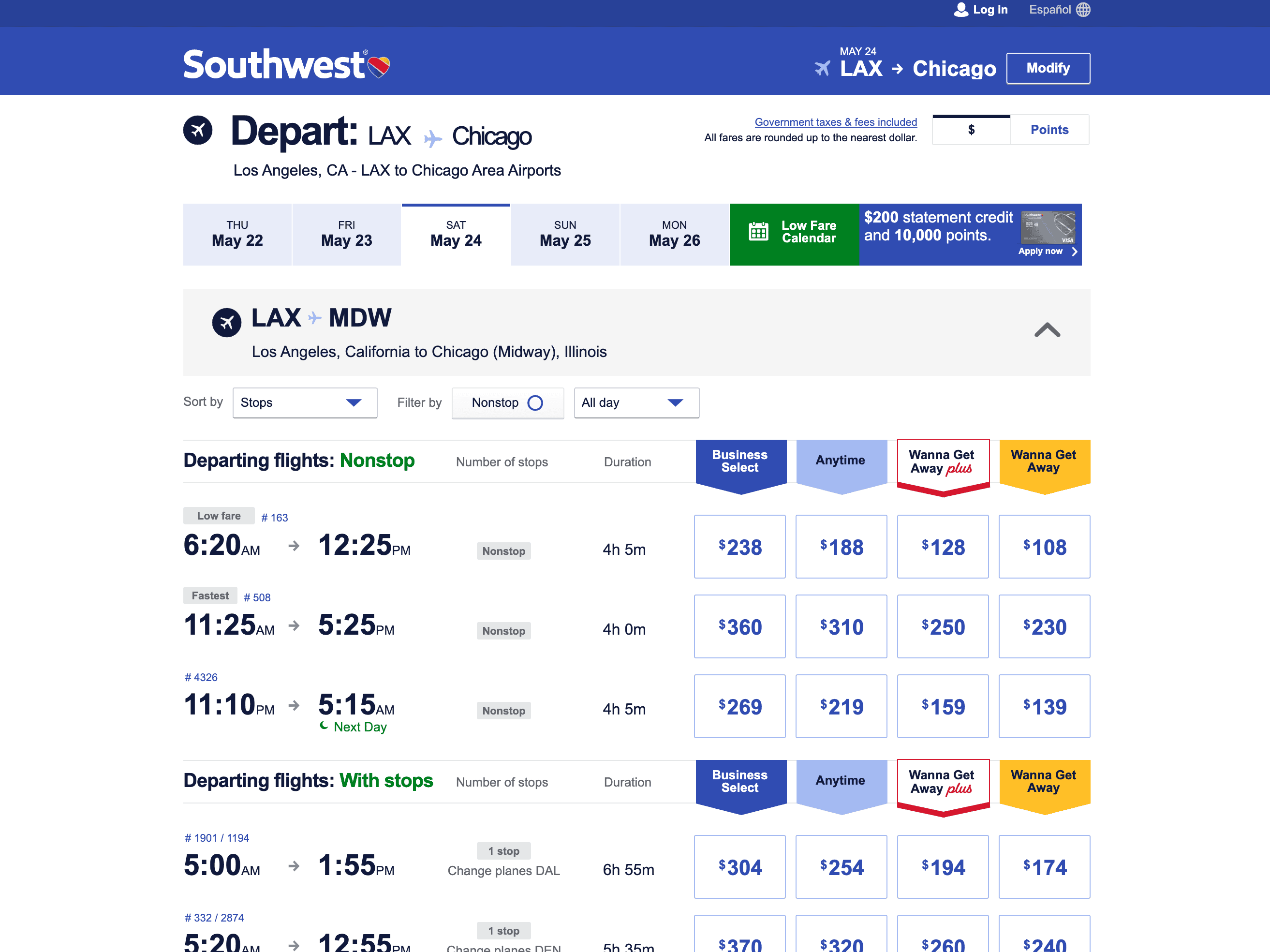Switch fares to Points display
Image resolution: width=1270 pixels, height=952 pixels.
(x=1049, y=130)
